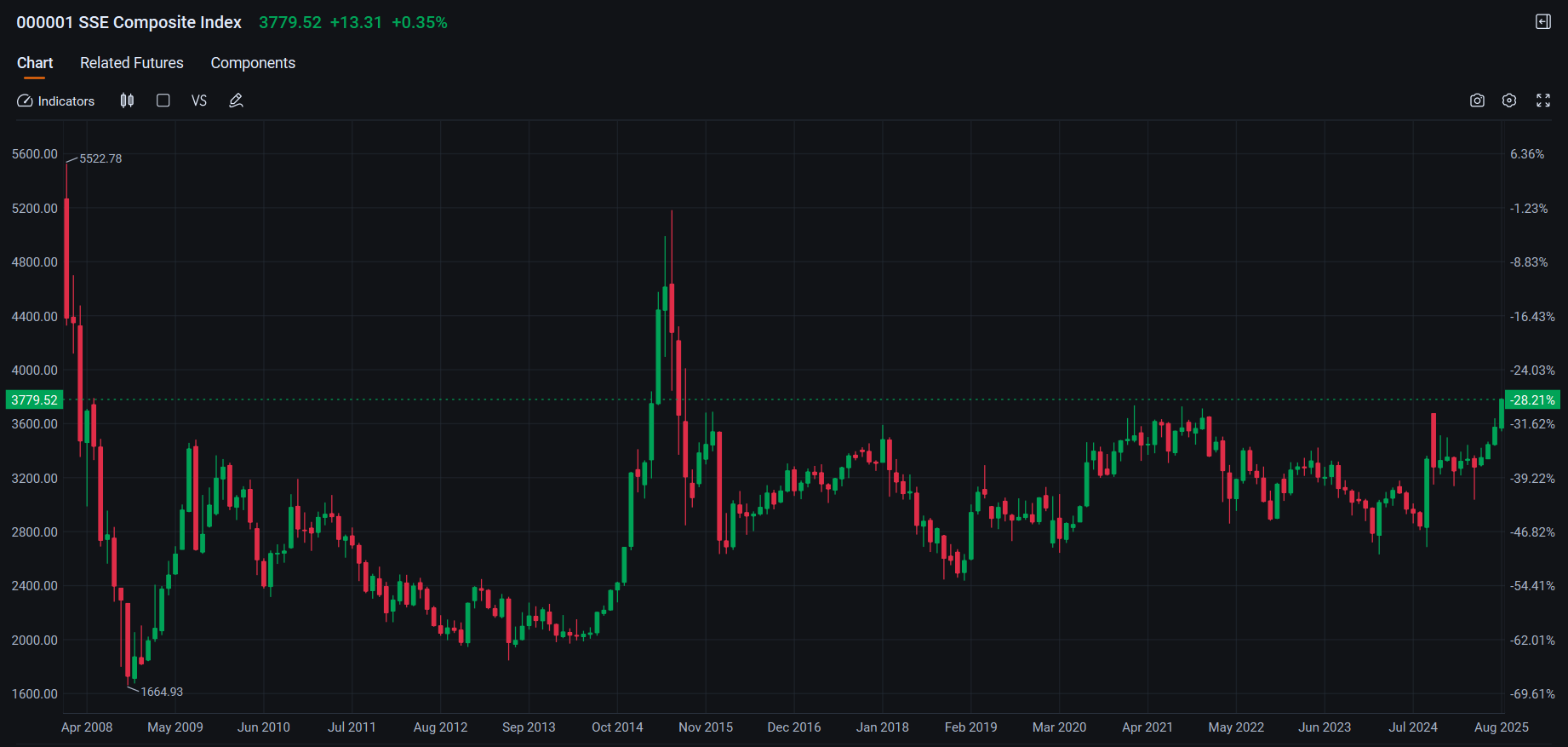
Task: Take a chart snapshot with the camera icon
Action: (x=1477, y=101)
